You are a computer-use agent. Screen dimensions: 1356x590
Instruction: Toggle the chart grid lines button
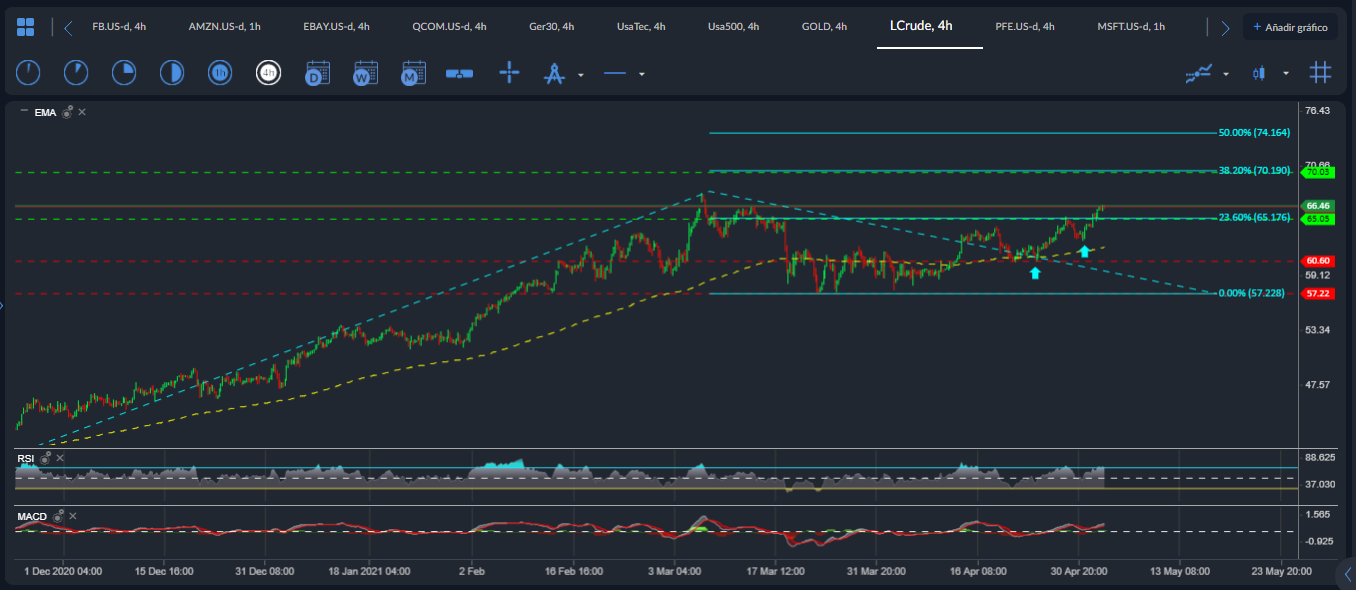click(1321, 72)
